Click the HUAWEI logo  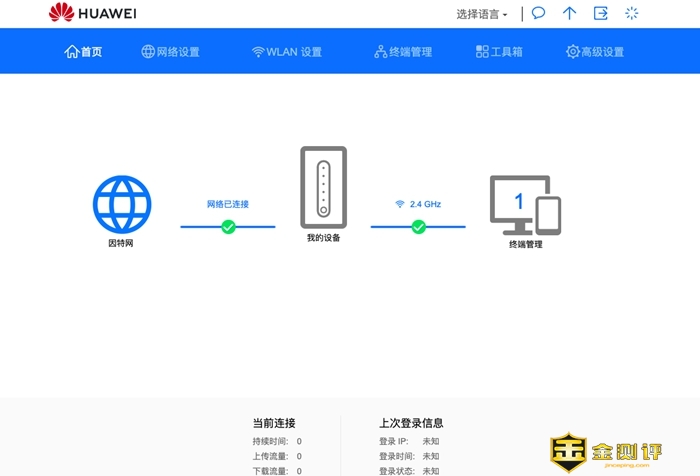coord(92,13)
